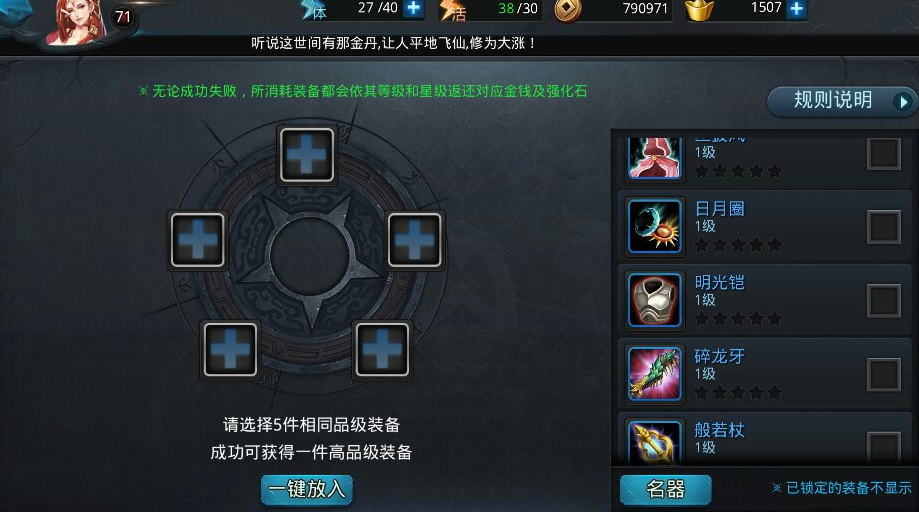Check the box for 日月圈
The height and width of the screenshot is (512, 919).
[884, 227]
